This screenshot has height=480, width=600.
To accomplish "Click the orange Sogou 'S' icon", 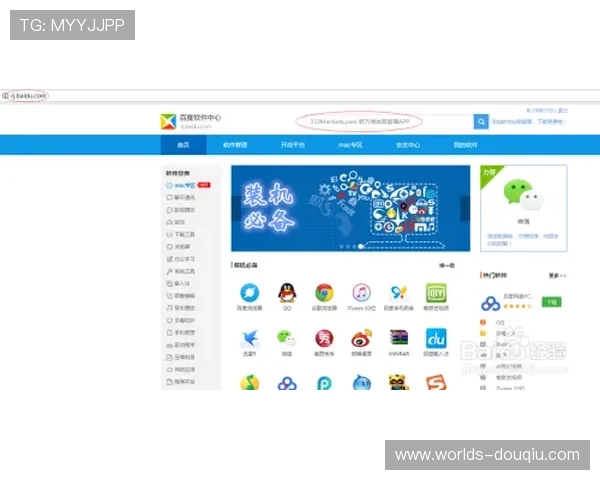I will tap(436, 382).
